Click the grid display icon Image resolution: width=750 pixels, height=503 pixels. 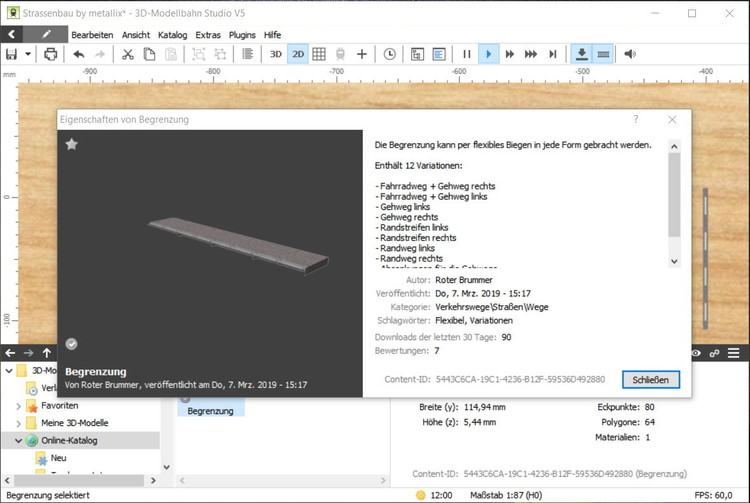319,54
